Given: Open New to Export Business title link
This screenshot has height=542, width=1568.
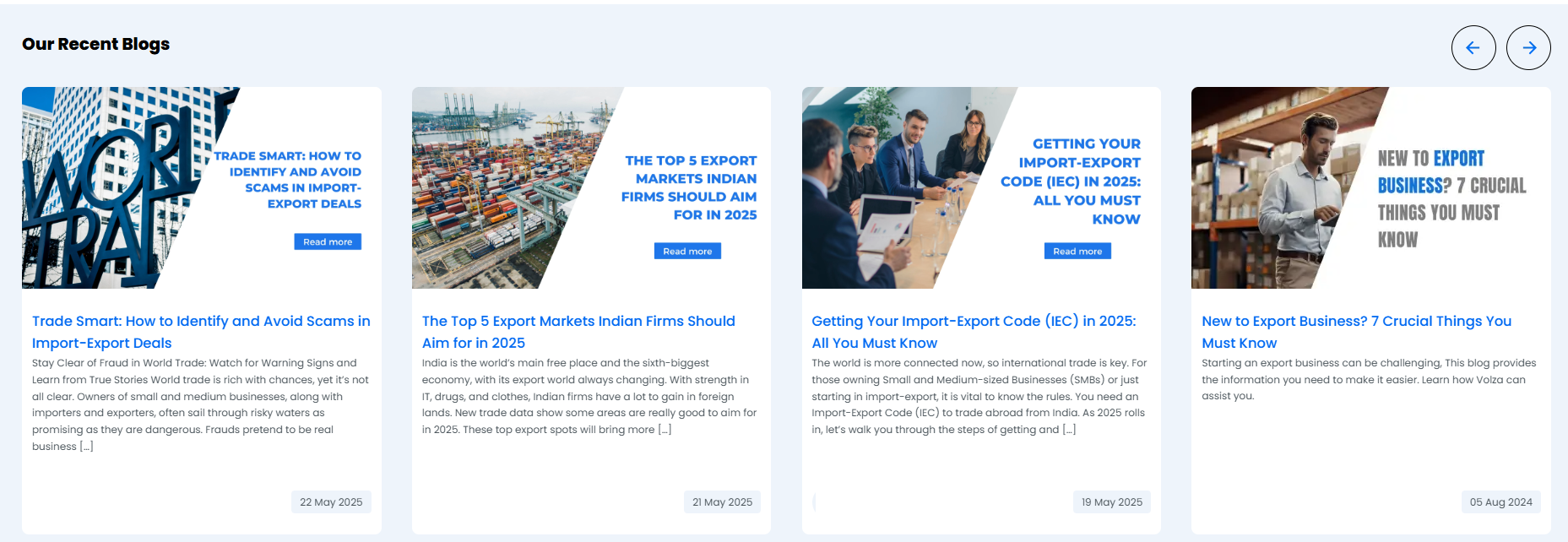Looking at the screenshot, I should (x=1356, y=332).
